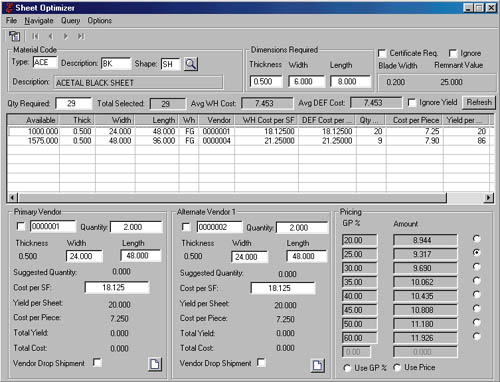Go to previous record toolbar arrow
The image size is (500, 382).
[51, 36]
